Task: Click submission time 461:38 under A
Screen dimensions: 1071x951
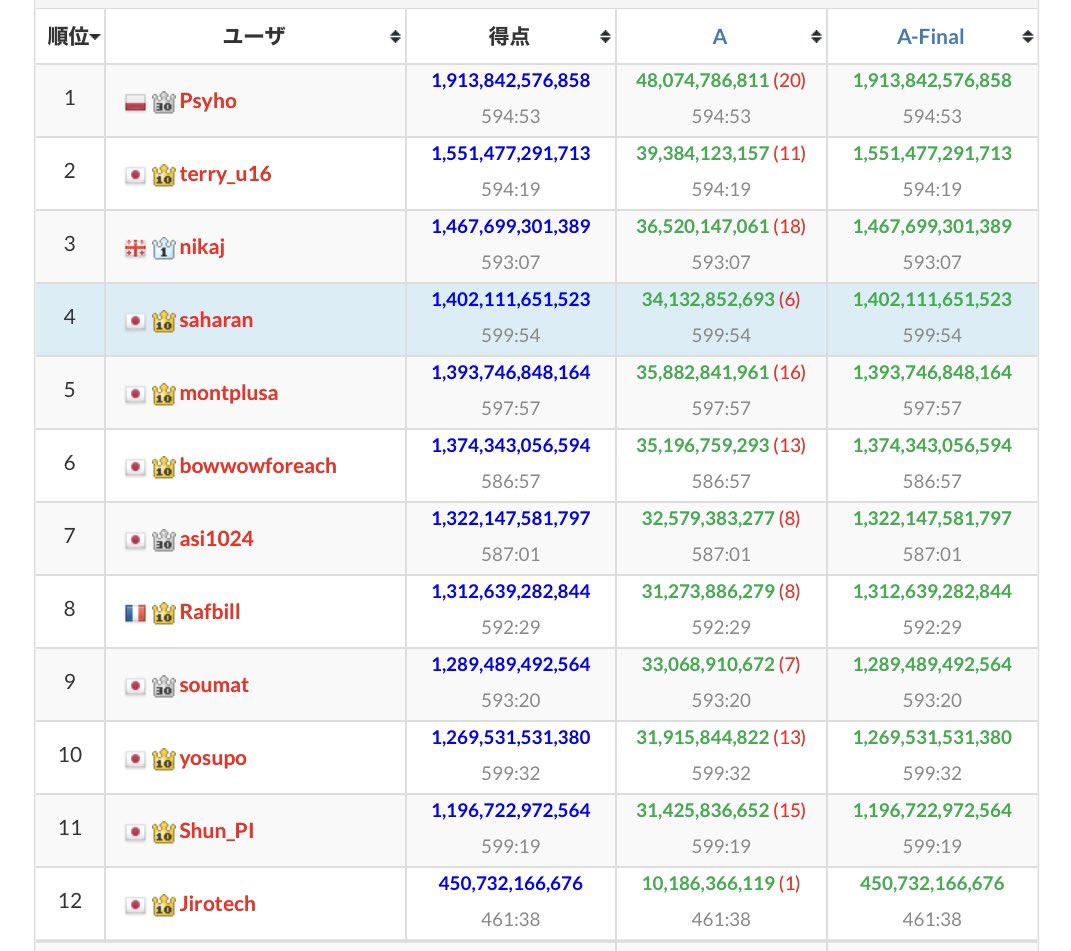Action: point(721,920)
